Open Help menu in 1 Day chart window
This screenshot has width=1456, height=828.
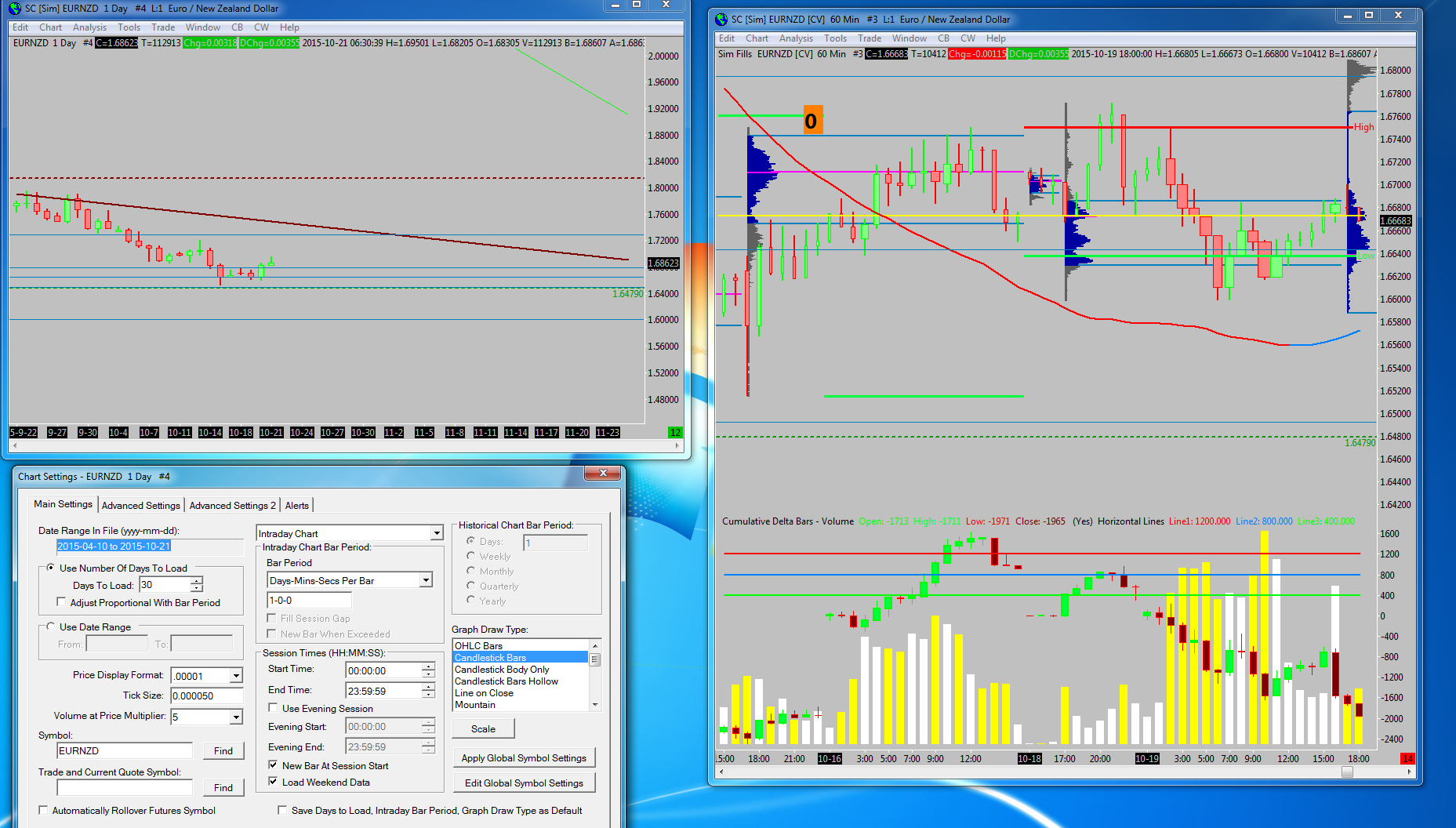click(290, 27)
